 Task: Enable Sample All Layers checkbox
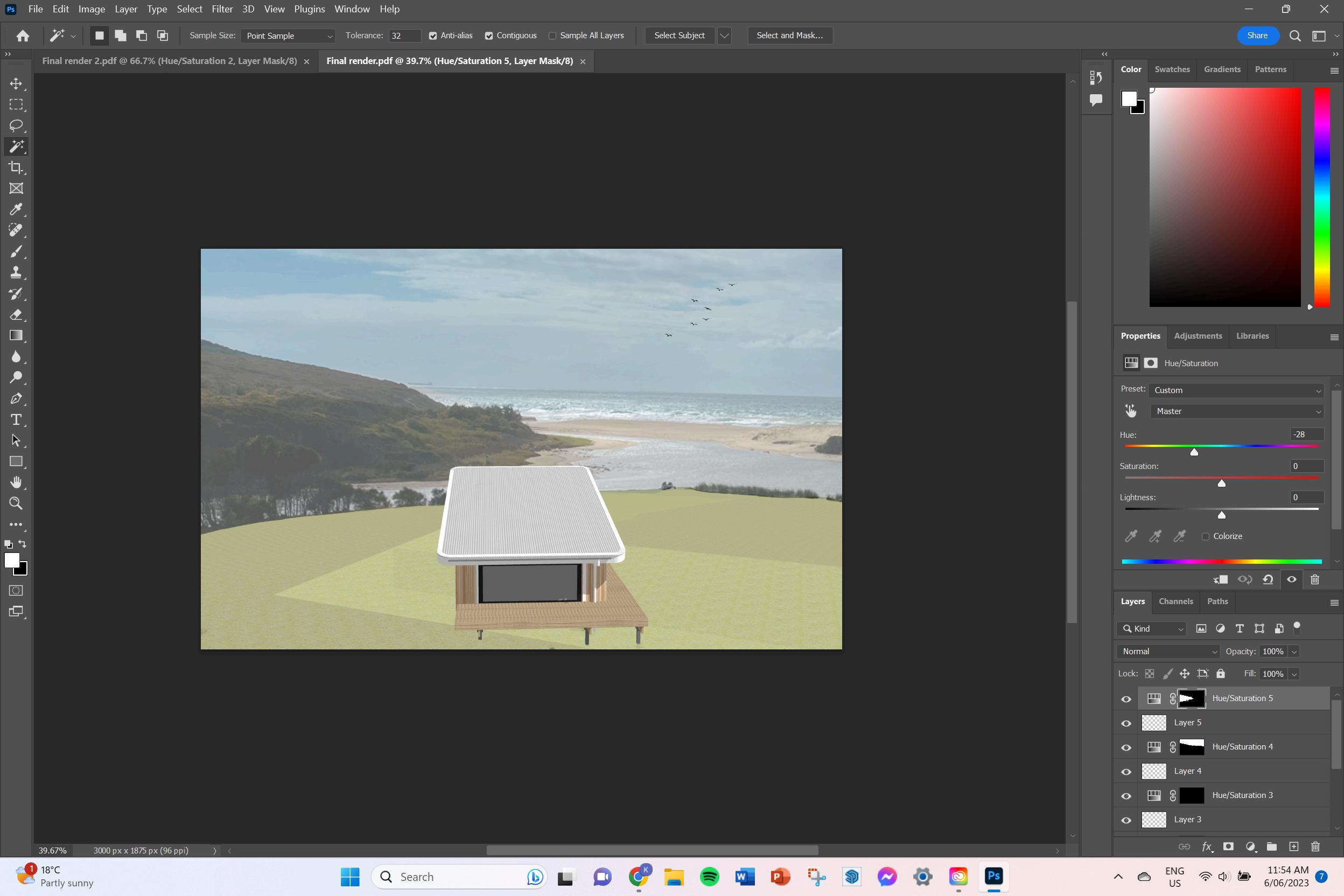tap(552, 36)
